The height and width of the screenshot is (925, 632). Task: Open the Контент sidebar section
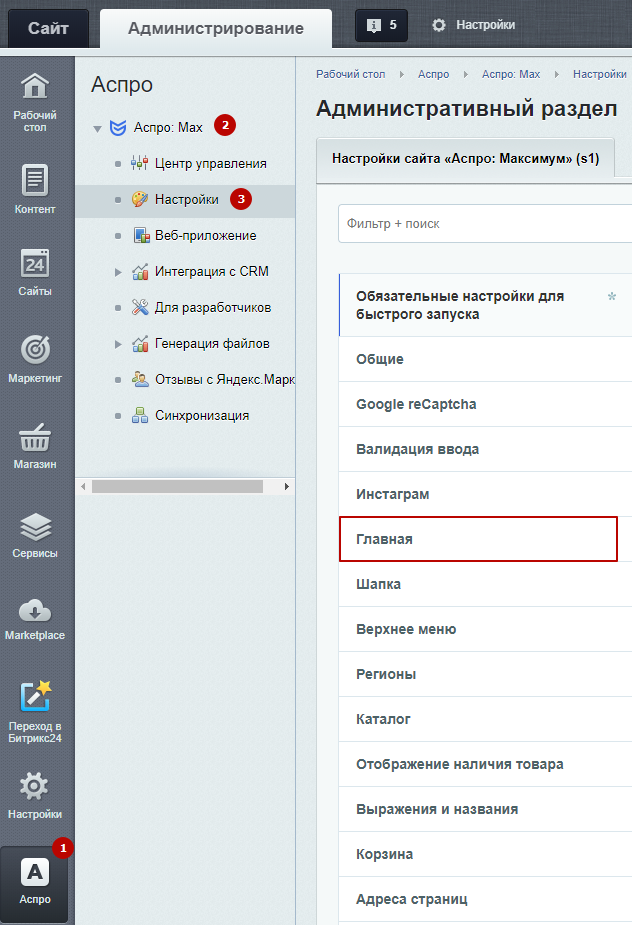[x=35, y=189]
